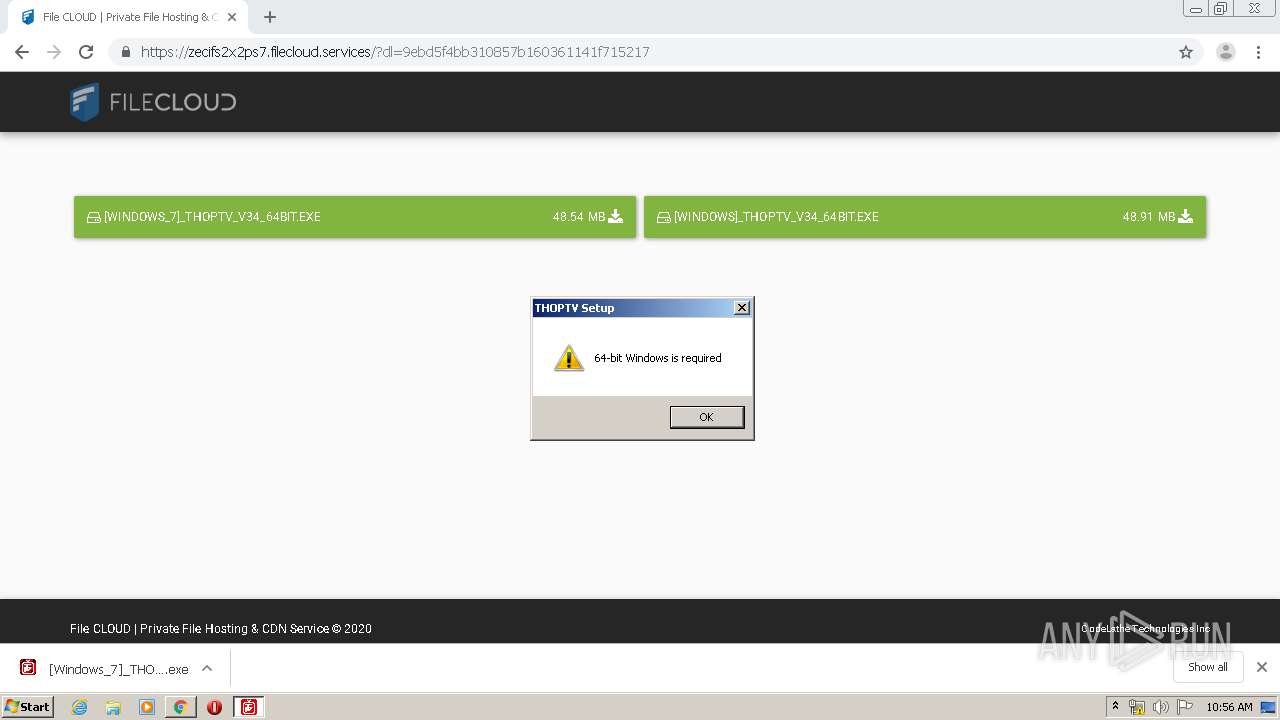
Task: Click the FileCloud logo in header
Action: [153, 102]
